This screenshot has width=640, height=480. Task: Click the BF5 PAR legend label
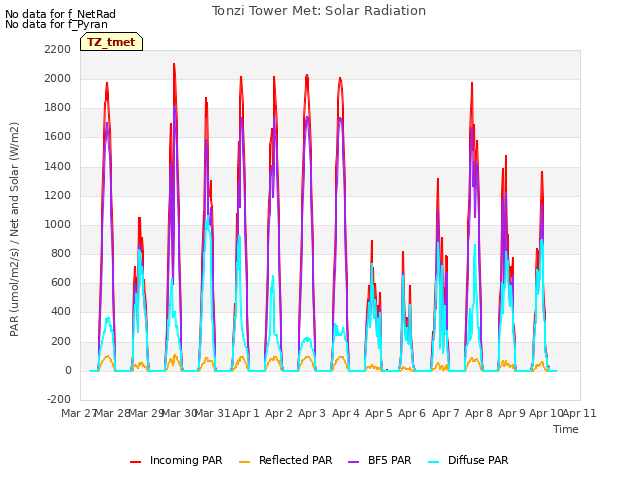389,460
